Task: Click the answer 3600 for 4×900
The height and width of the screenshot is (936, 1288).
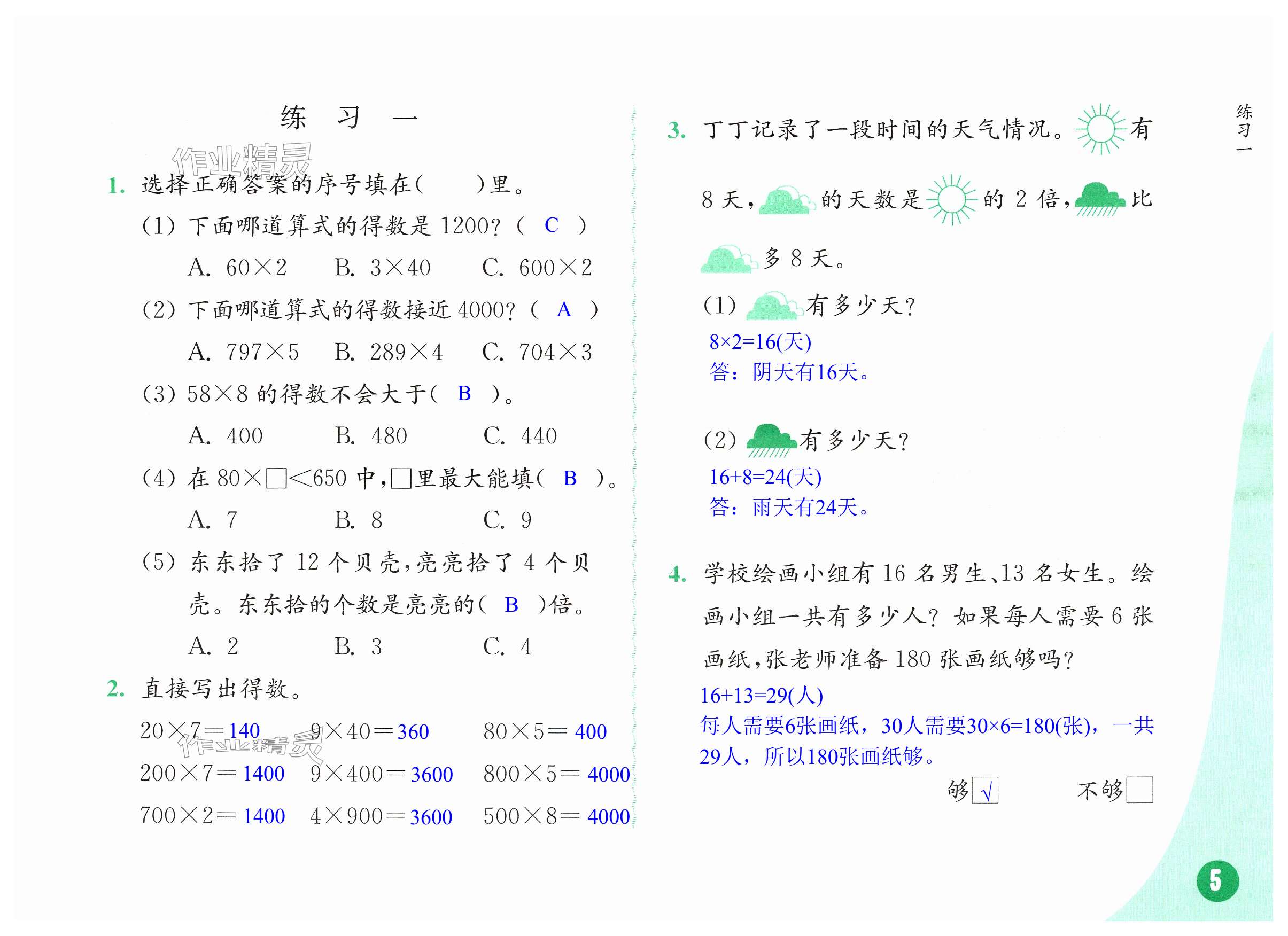Action: pos(431,818)
